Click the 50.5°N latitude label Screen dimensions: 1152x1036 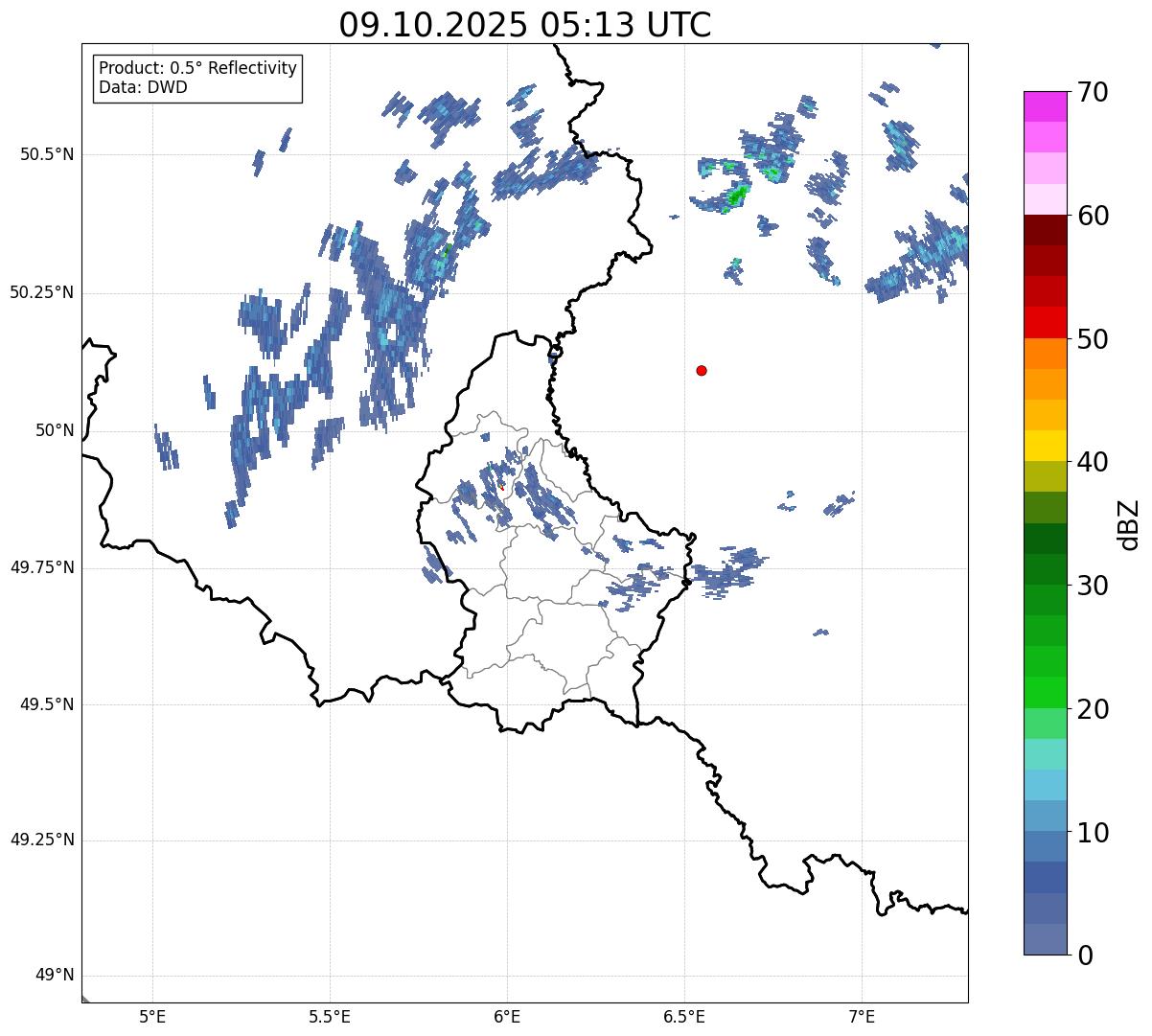point(47,154)
